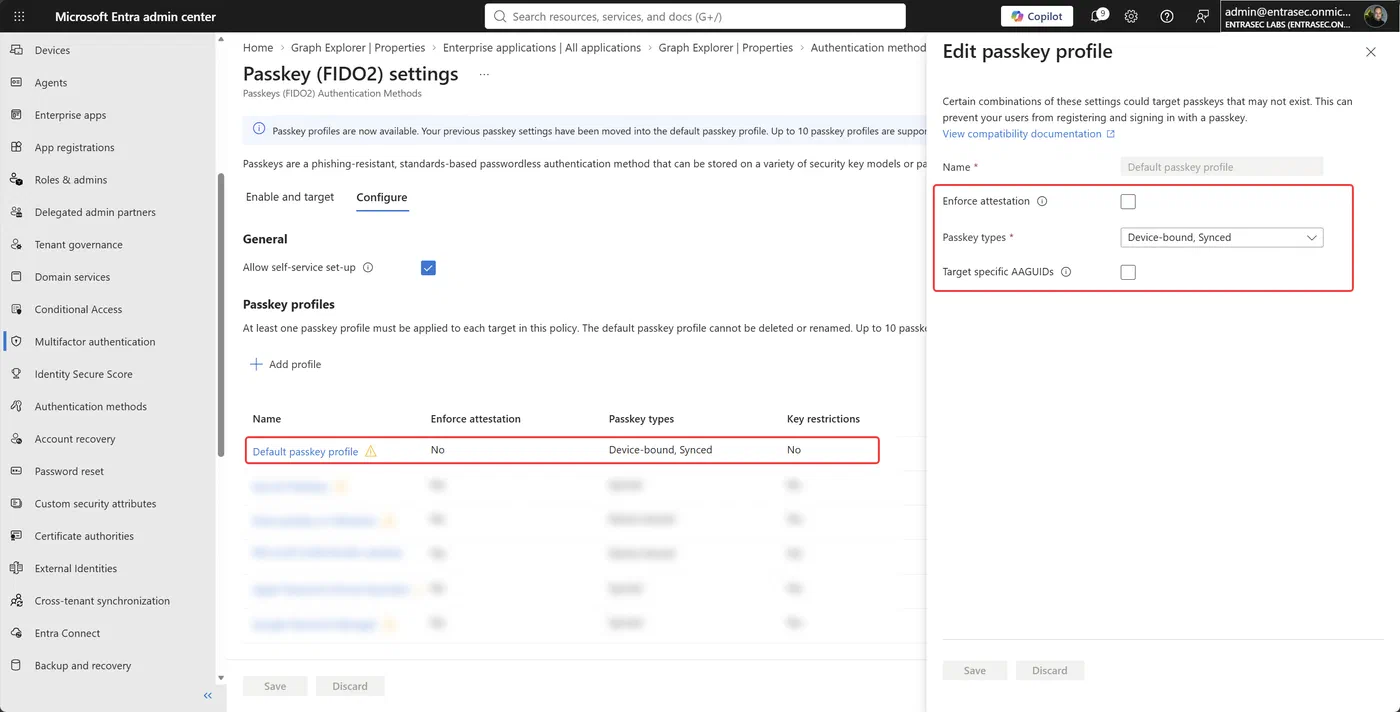Click the External Identities sidebar icon
This screenshot has height=712, width=1400.
pos(16,568)
